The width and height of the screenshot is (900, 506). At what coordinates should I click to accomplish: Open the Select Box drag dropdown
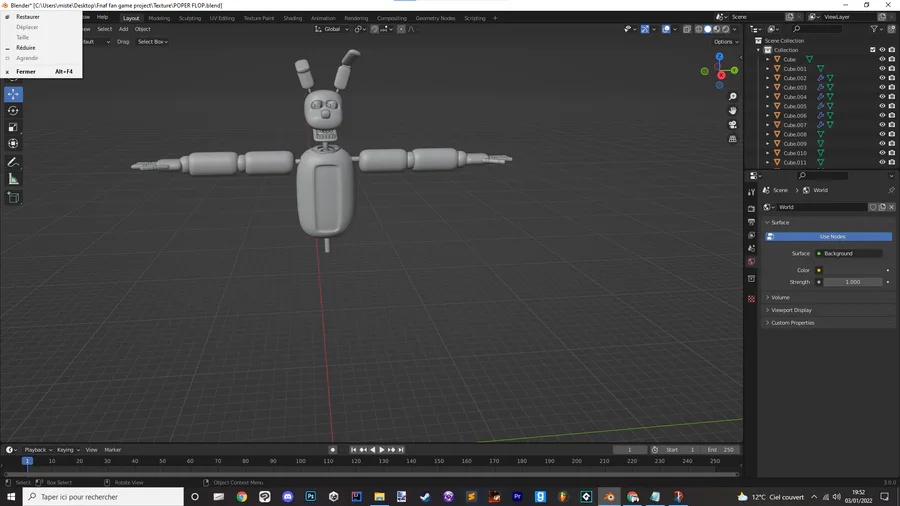point(153,42)
